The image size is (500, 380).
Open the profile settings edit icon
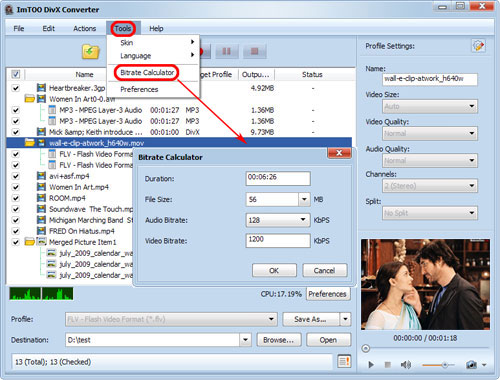click(479, 46)
